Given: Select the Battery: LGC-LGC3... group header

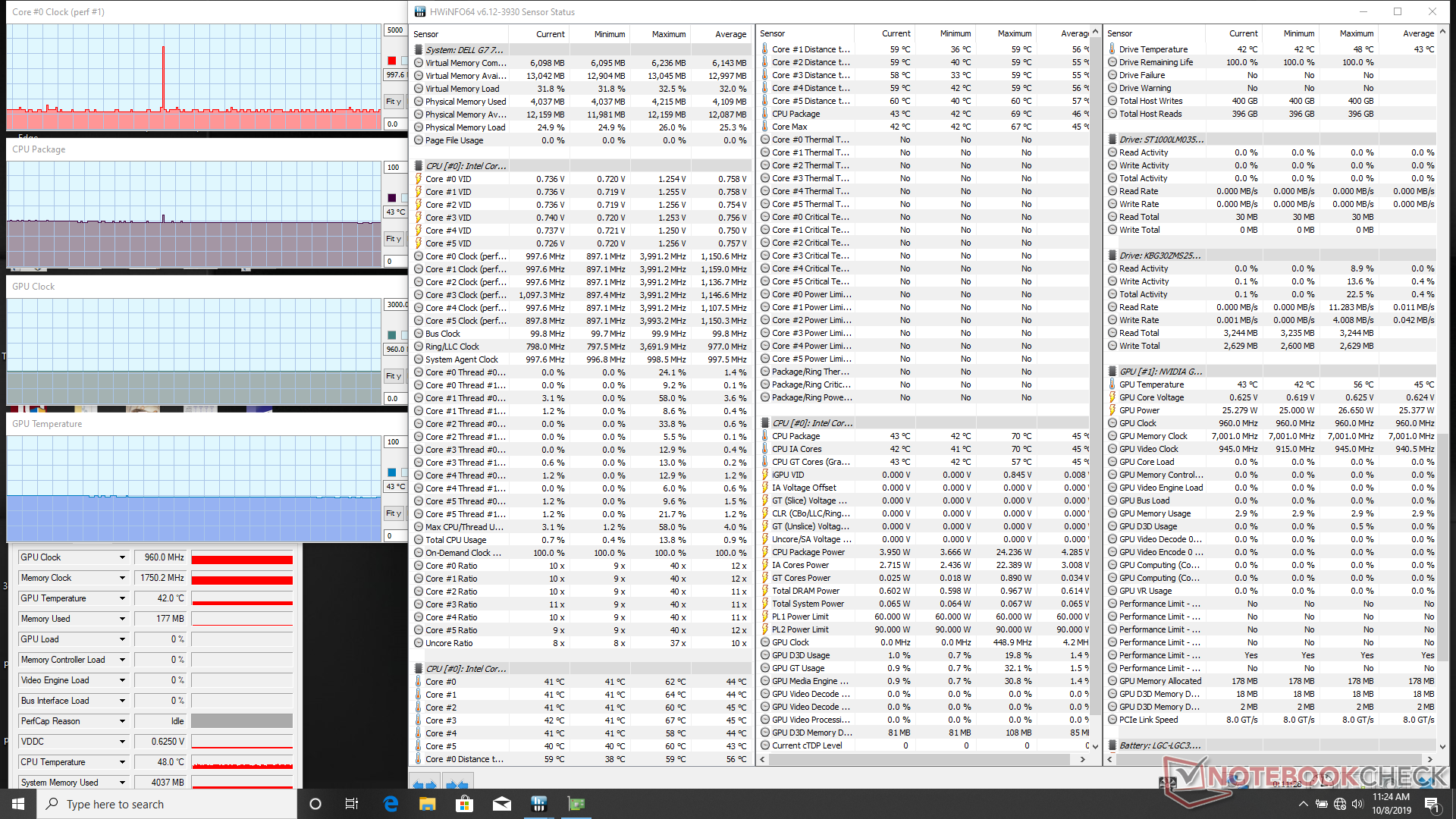Looking at the screenshot, I should 1270,745.
